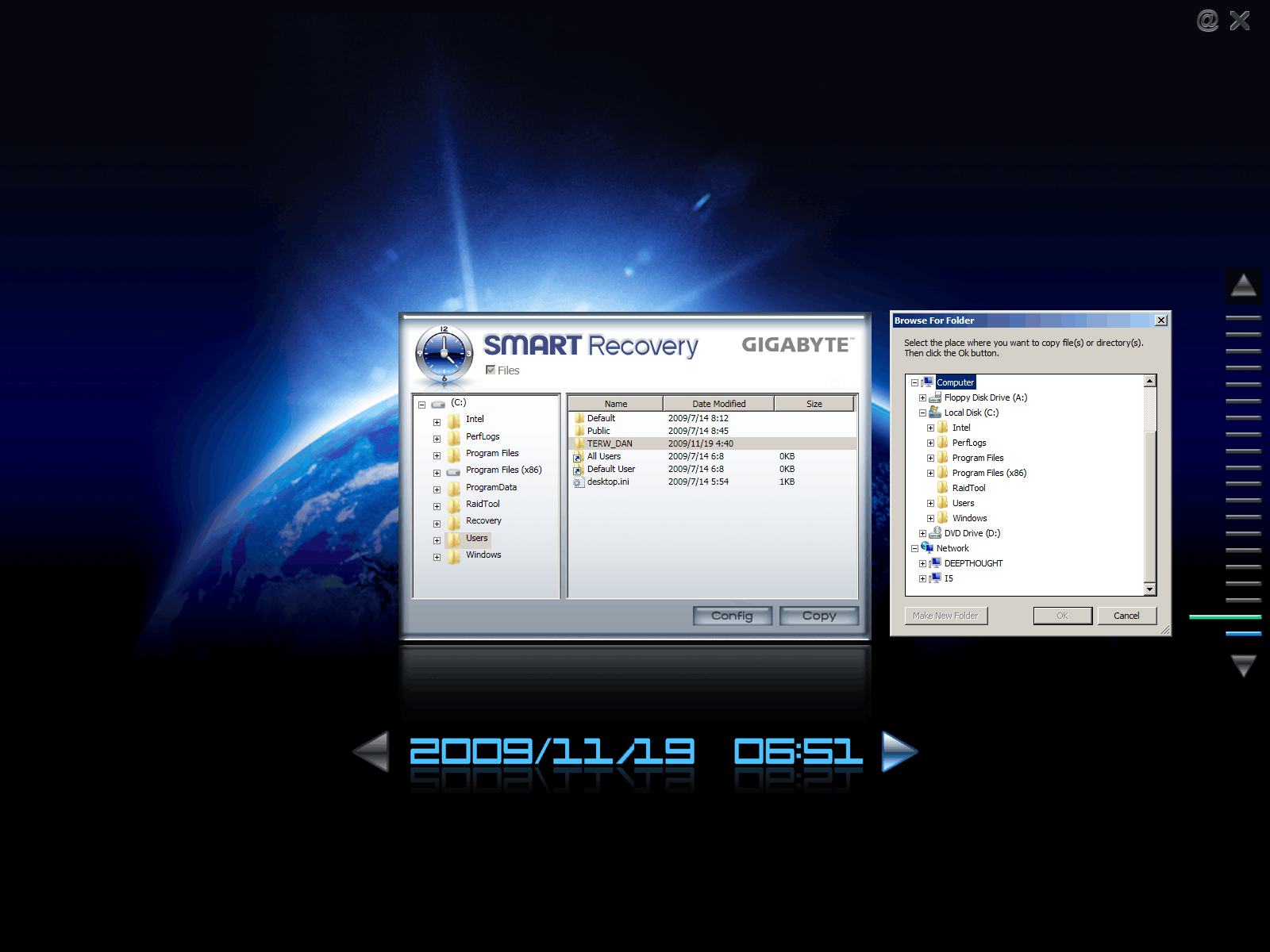Select the PerfLogs folder icon in Smart Recovery
The image size is (1270, 952).
454,437
